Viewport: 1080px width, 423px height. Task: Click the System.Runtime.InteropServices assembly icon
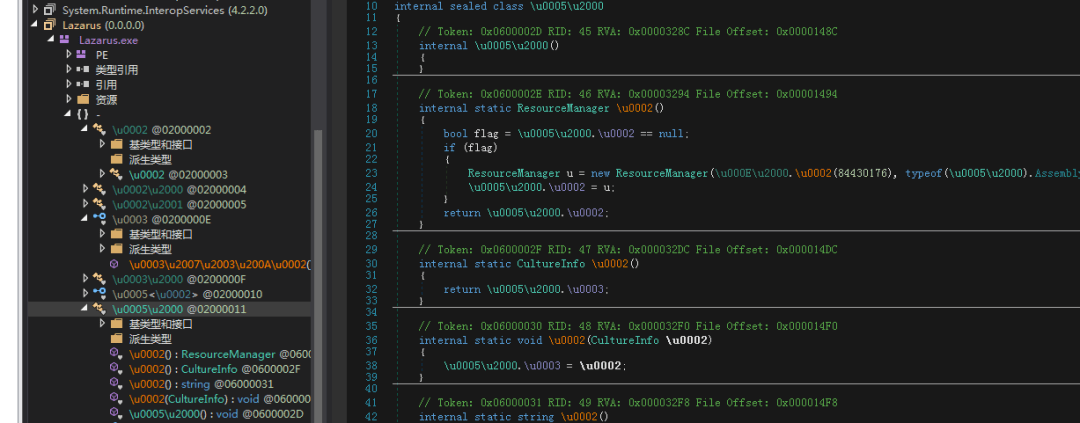pos(49,10)
